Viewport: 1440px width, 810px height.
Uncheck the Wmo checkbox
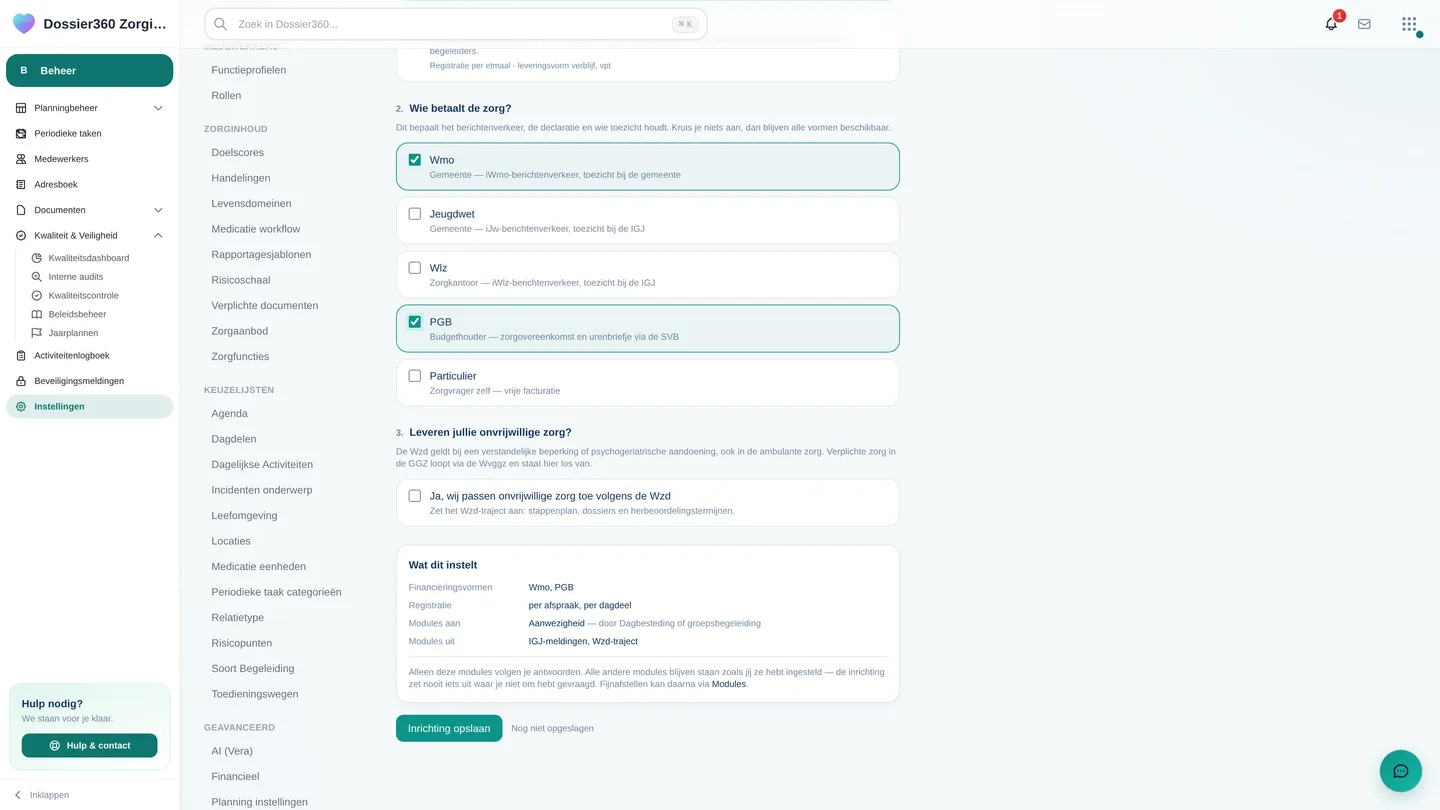pos(415,160)
